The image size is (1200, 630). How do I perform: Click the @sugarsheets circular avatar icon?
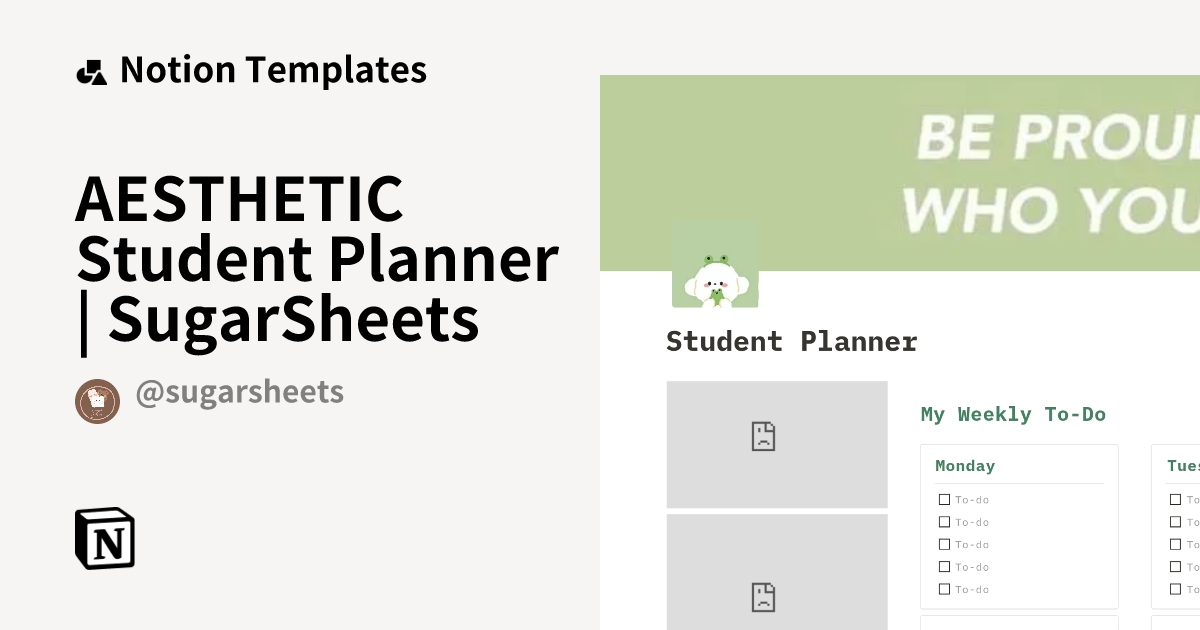(x=97, y=401)
